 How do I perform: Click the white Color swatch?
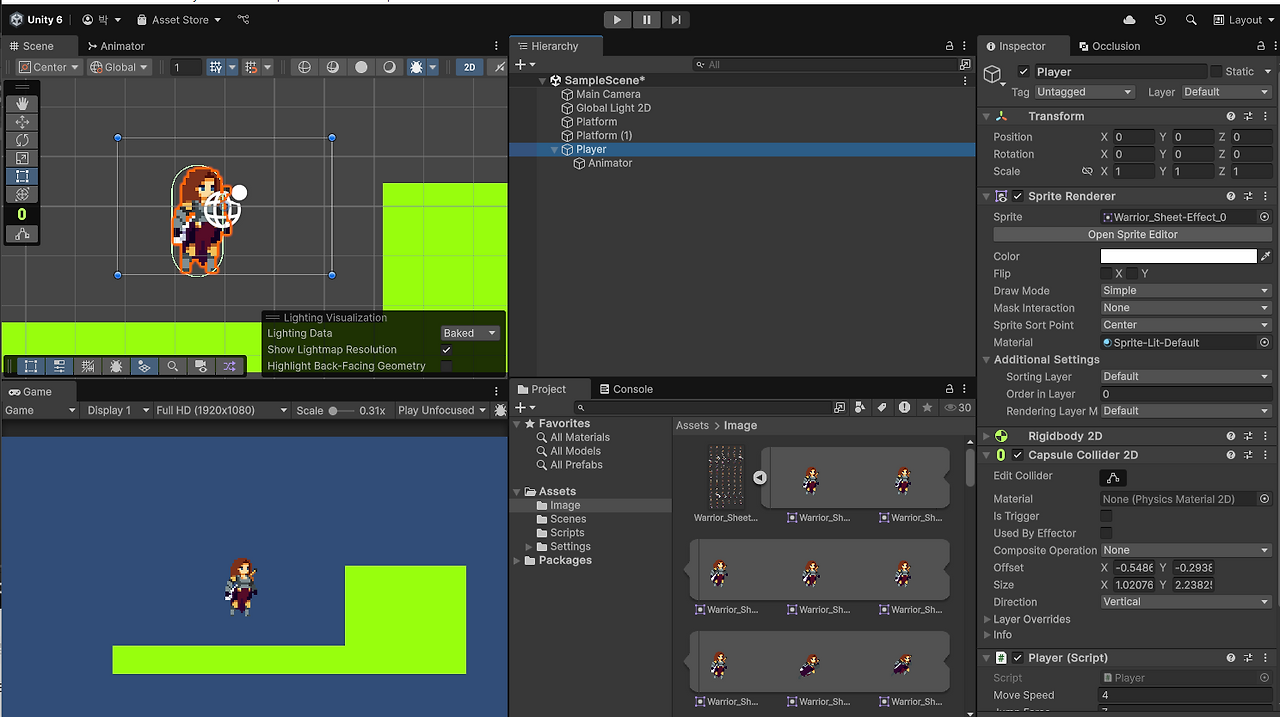1178,257
